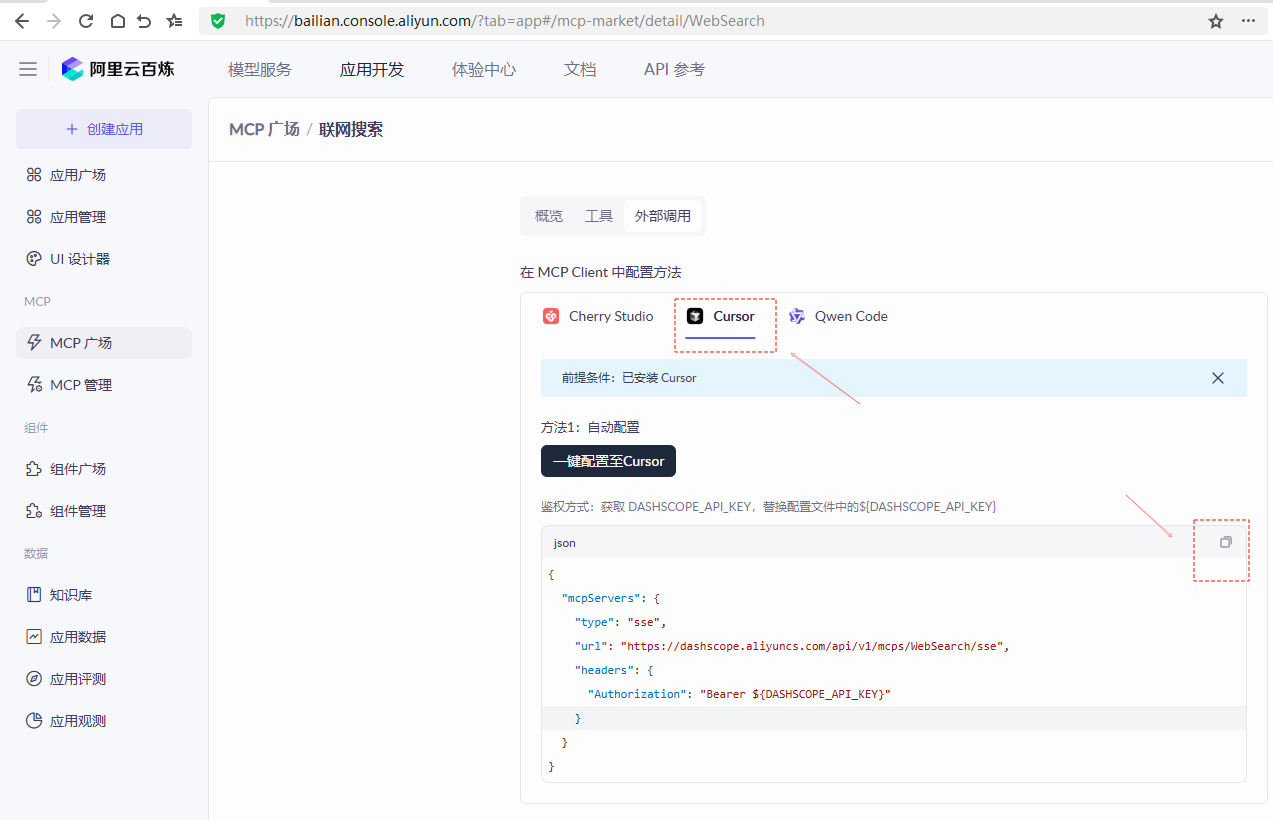Open the 应用开发 top menu
1273x820 pixels.
372,69
